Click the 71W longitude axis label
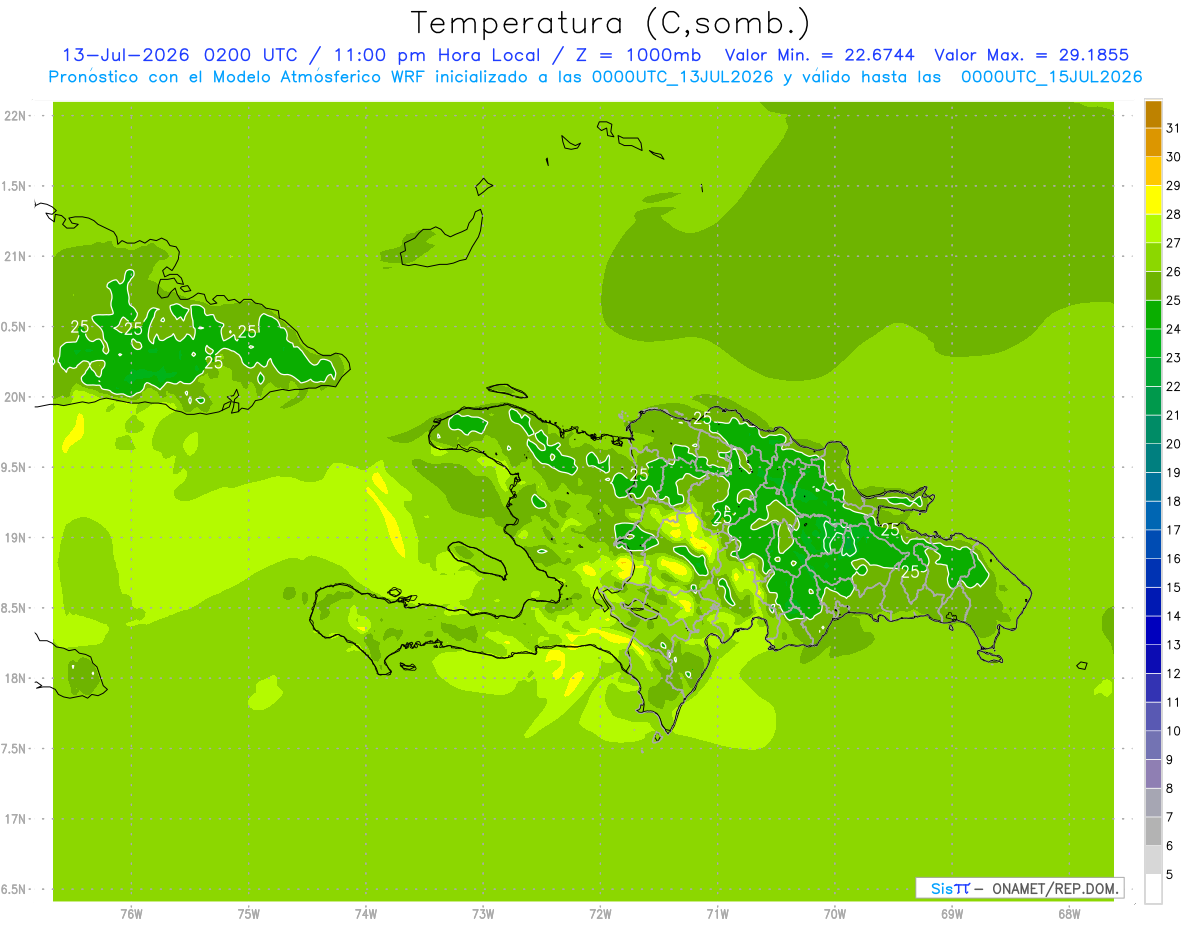Viewport: 1200px width, 927px height. click(717, 914)
